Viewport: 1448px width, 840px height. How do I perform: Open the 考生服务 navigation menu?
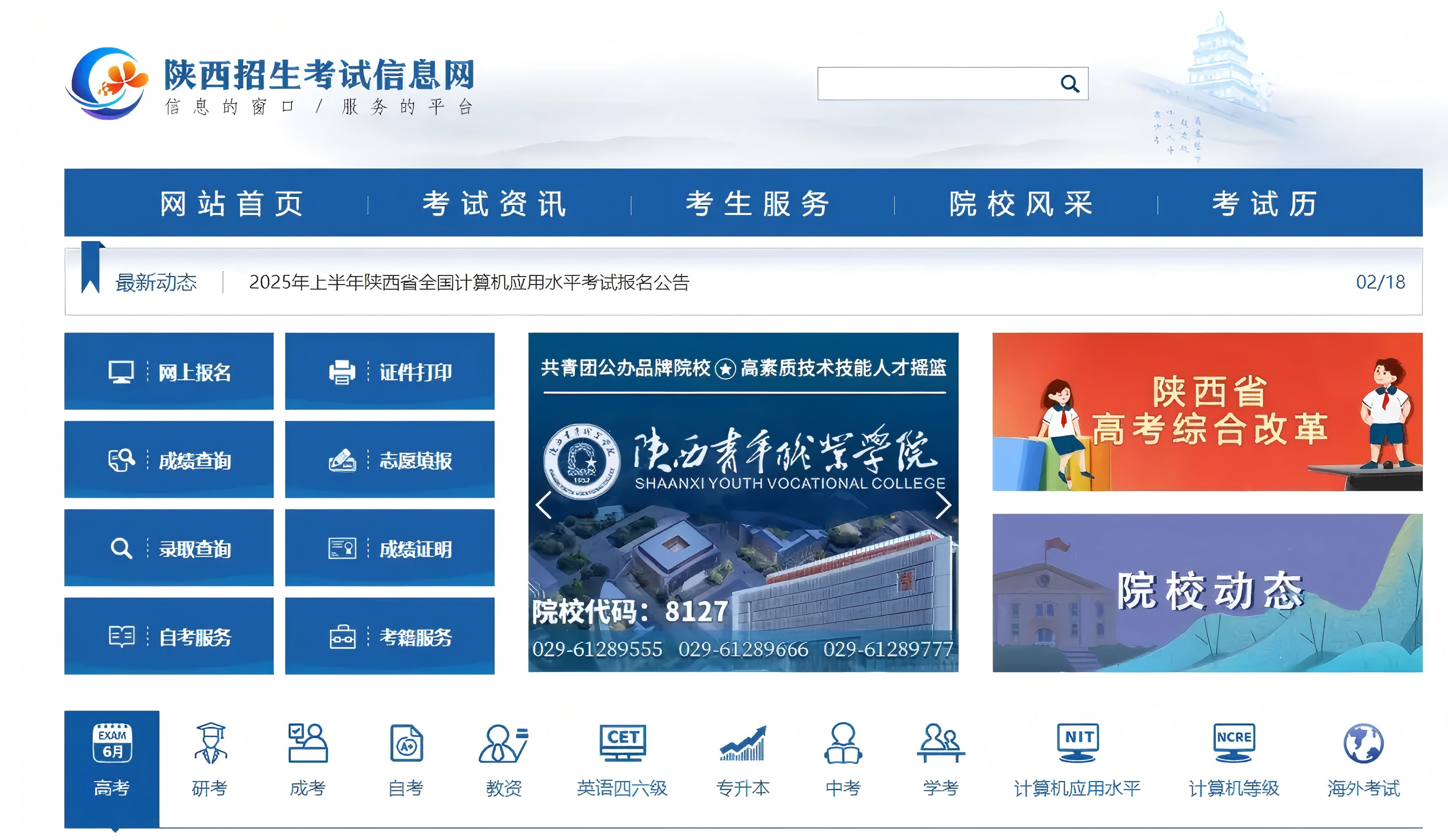coord(757,204)
